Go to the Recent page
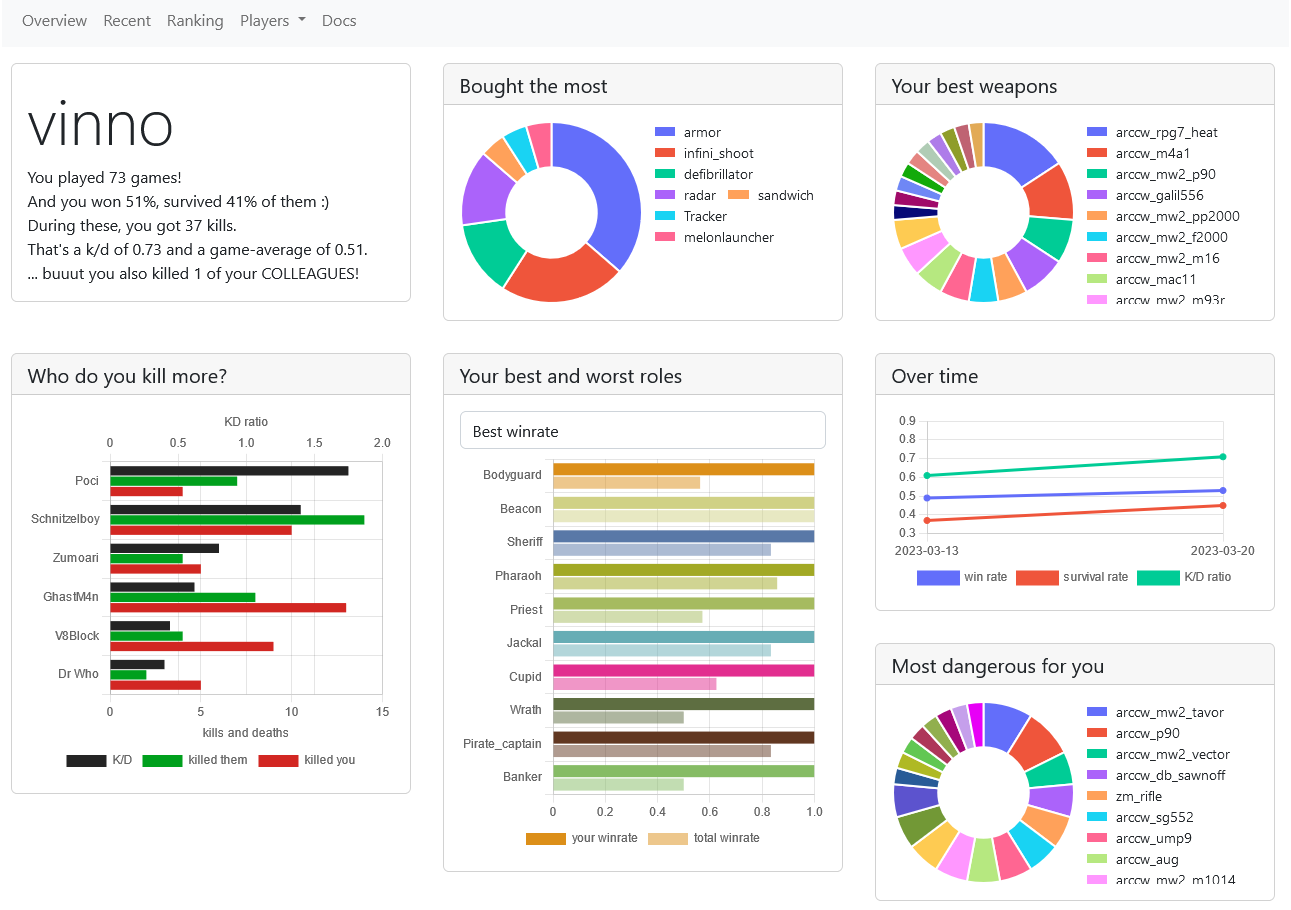 pyautogui.click(x=127, y=21)
